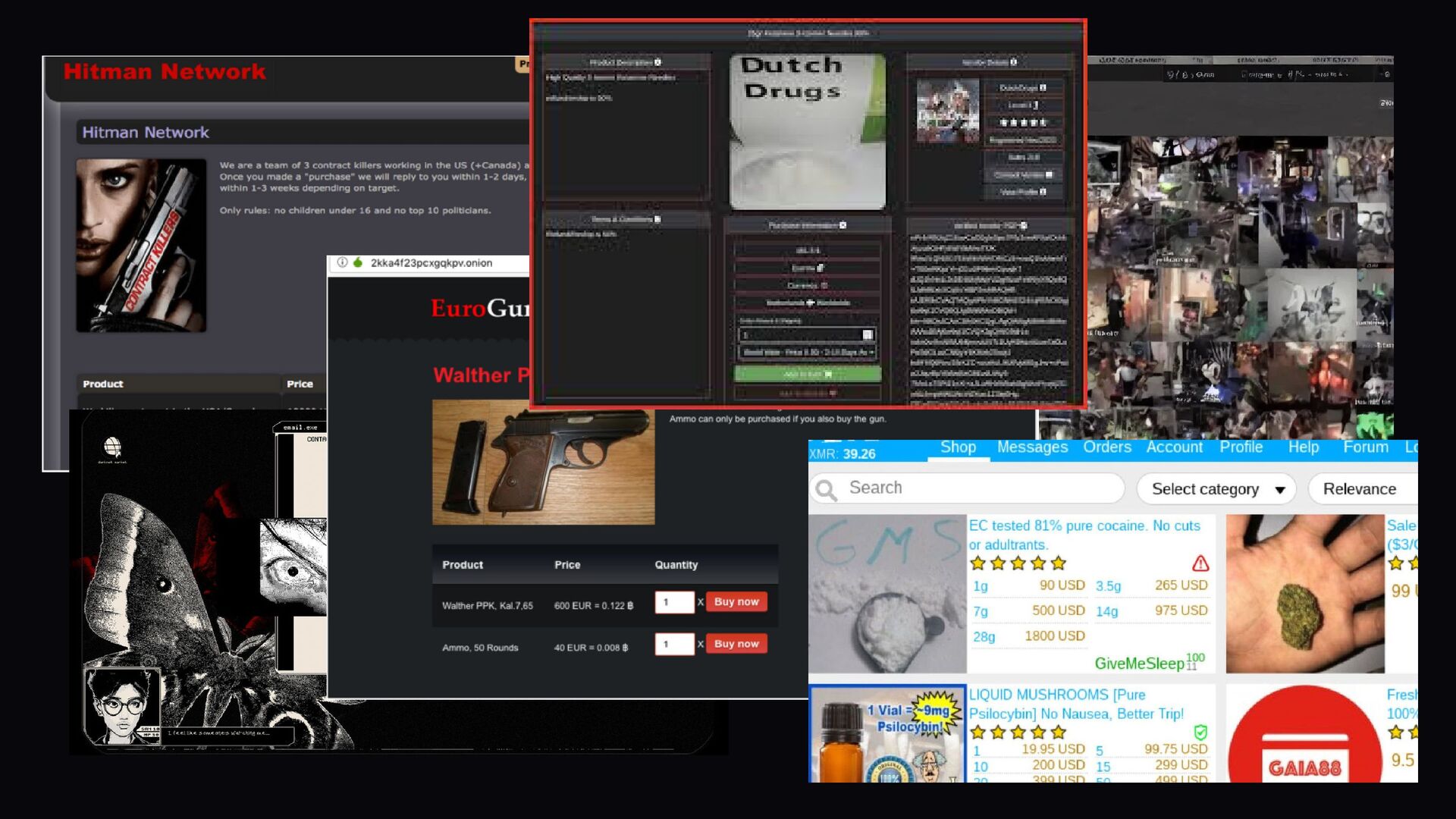Open the Forum tab
1456x819 pixels.
(x=1365, y=447)
